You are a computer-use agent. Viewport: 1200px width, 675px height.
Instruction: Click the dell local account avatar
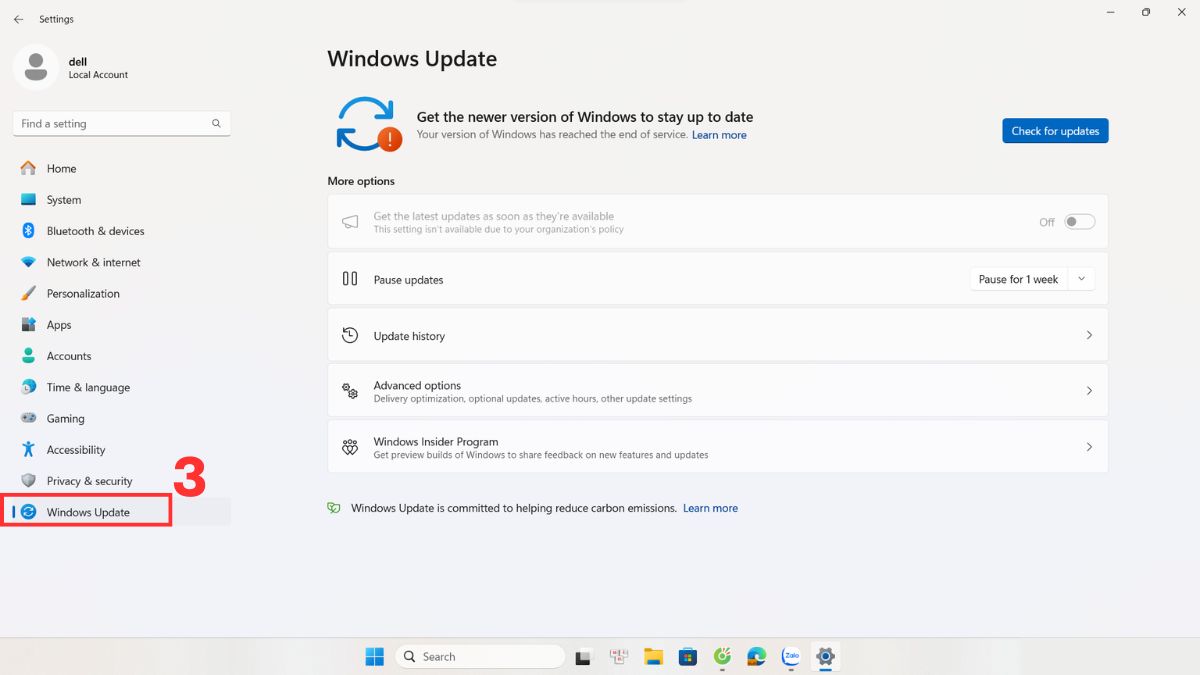(36, 67)
